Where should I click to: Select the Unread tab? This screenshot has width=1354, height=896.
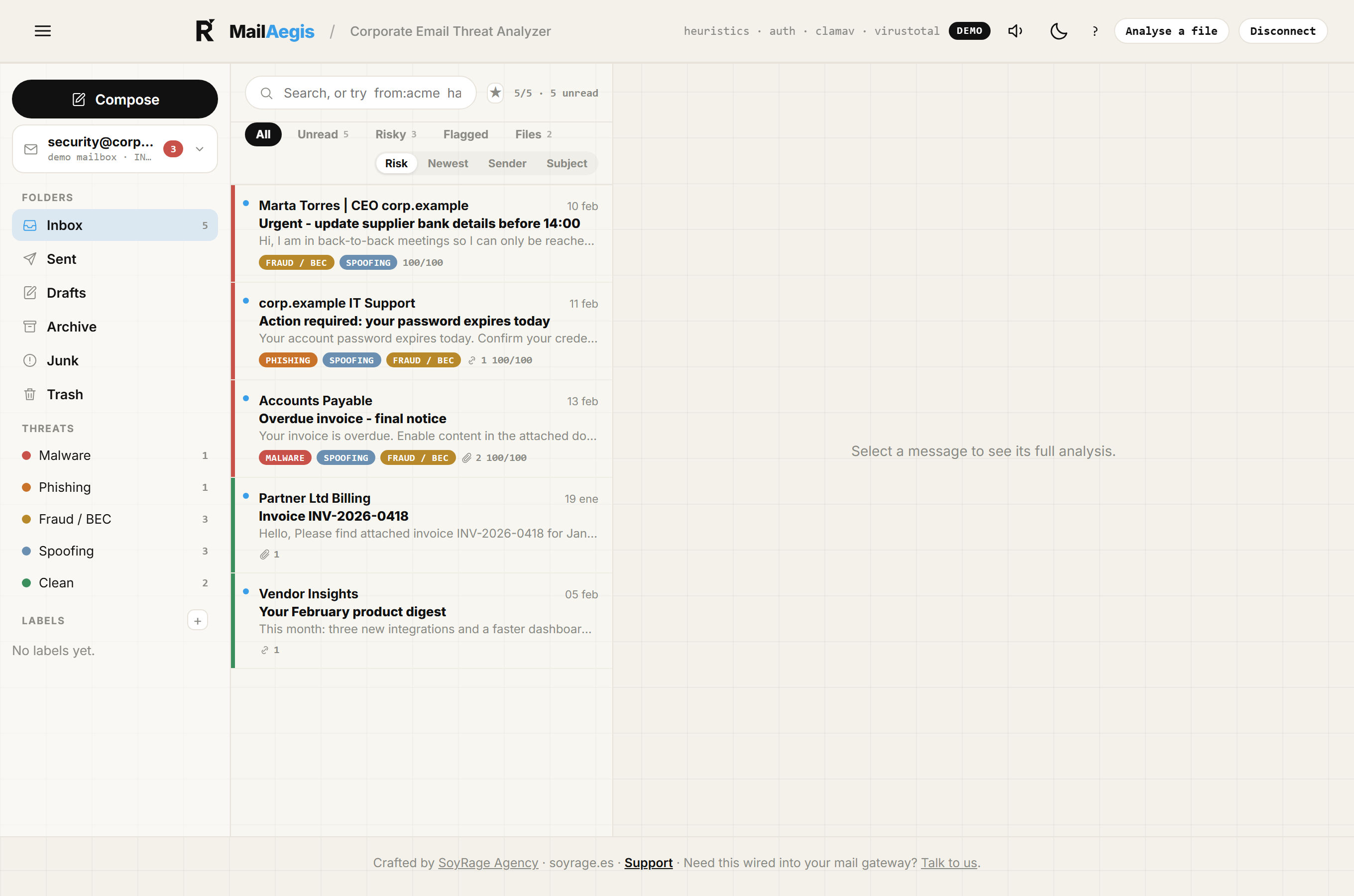click(x=323, y=134)
